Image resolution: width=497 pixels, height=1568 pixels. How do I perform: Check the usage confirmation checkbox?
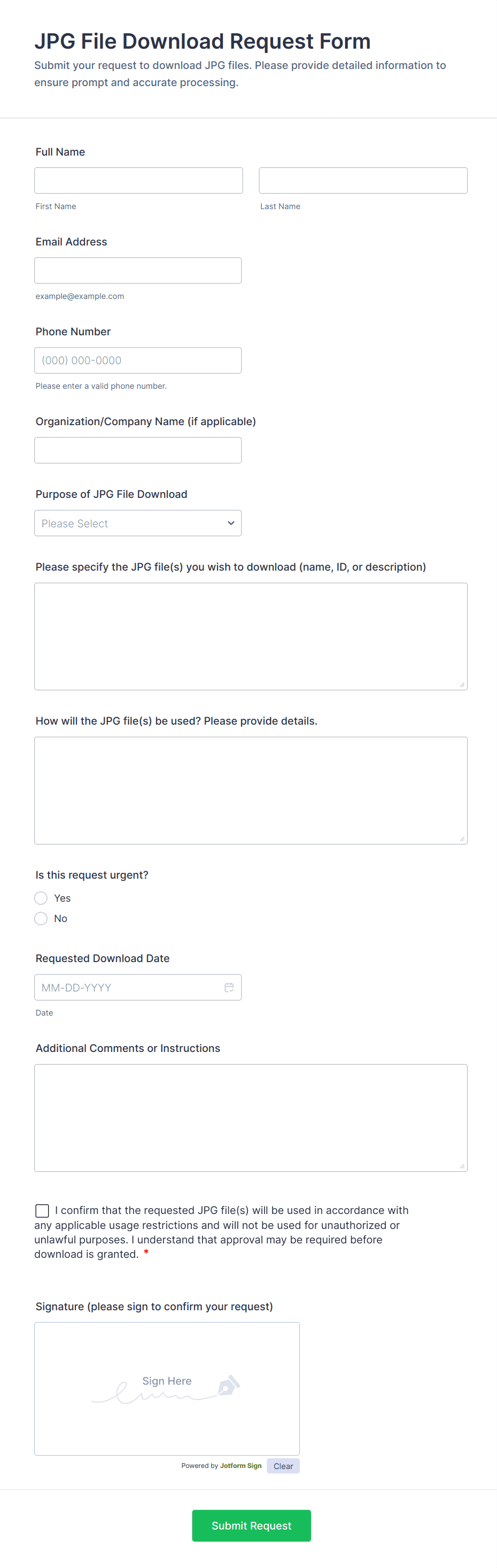click(42, 1211)
